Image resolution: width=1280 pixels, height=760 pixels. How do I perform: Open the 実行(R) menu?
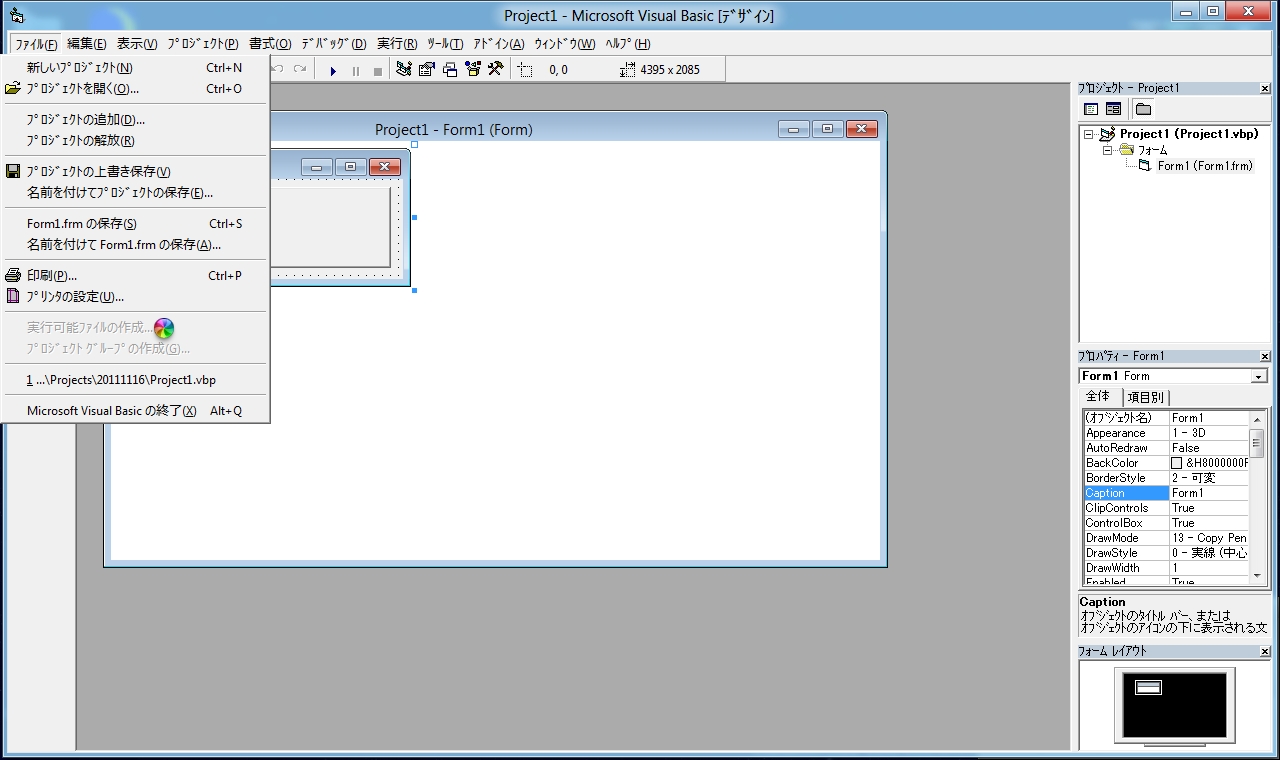397,43
